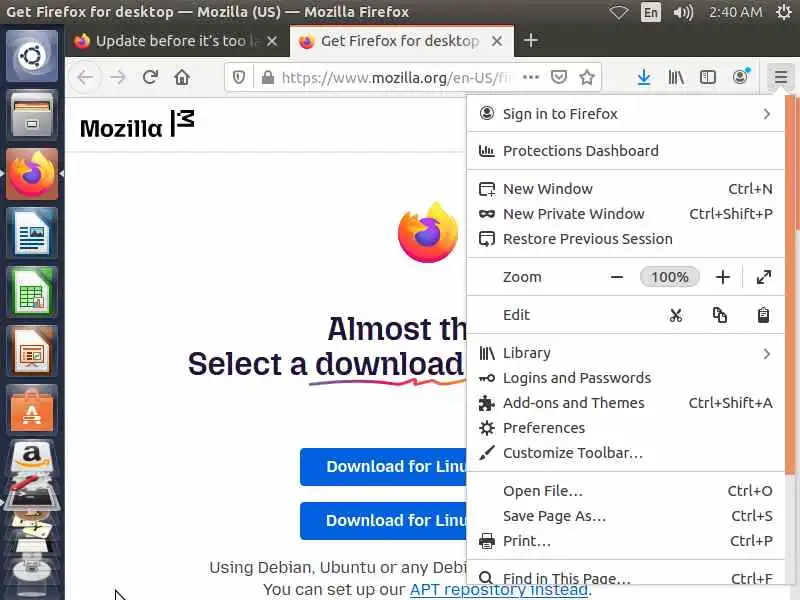800x600 pixels.
Task: Open Amazon launcher icon
Action: 32,457
